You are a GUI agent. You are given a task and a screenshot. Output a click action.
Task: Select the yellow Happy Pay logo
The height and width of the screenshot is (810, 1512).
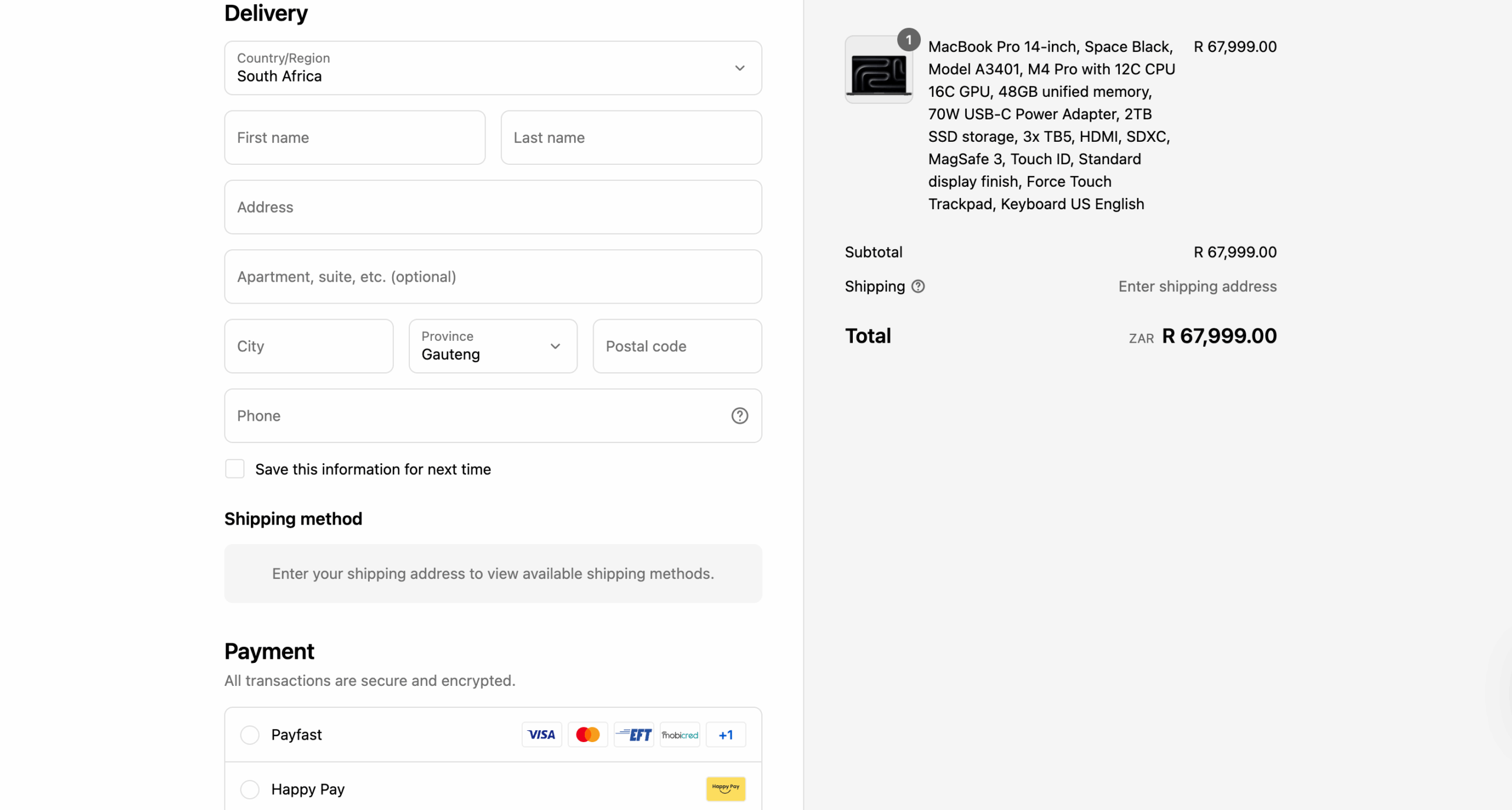(726, 789)
